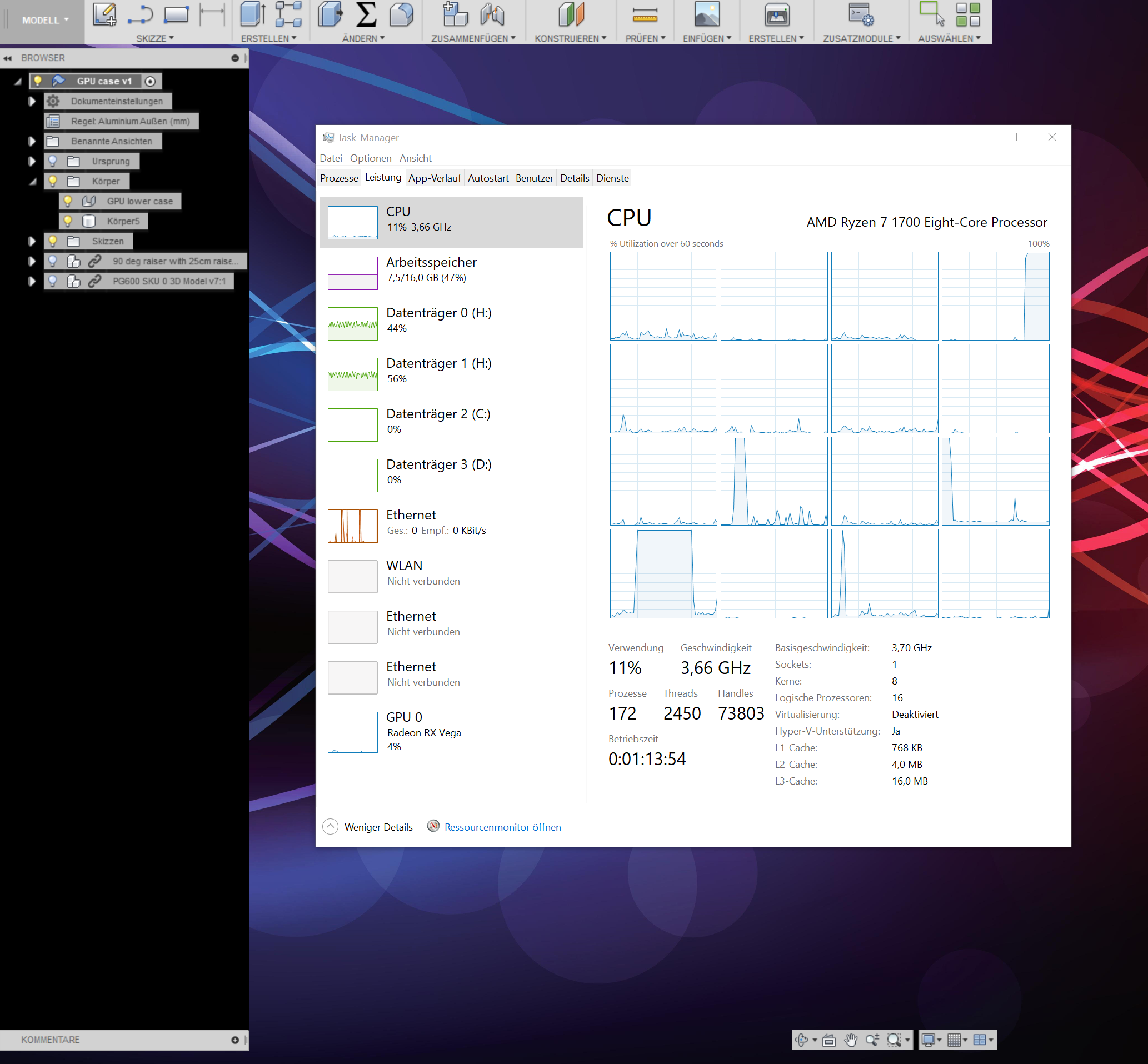Image resolution: width=1148 pixels, height=1064 pixels.
Task: Open Dokumenteinstellungen gear in browser
Action: 53,101
